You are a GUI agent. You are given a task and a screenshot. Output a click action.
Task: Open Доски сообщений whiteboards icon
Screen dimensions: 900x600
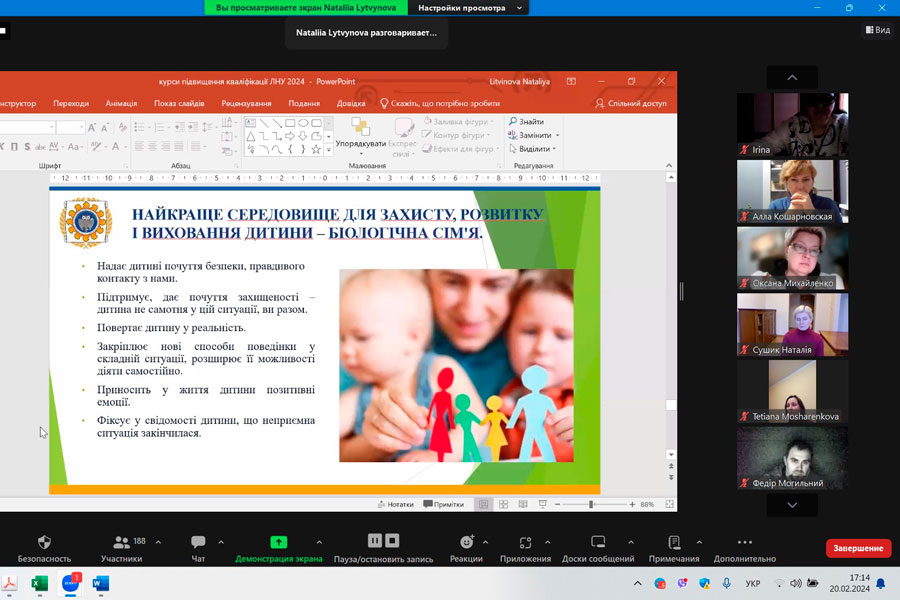pyautogui.click(x=597, y=542)
